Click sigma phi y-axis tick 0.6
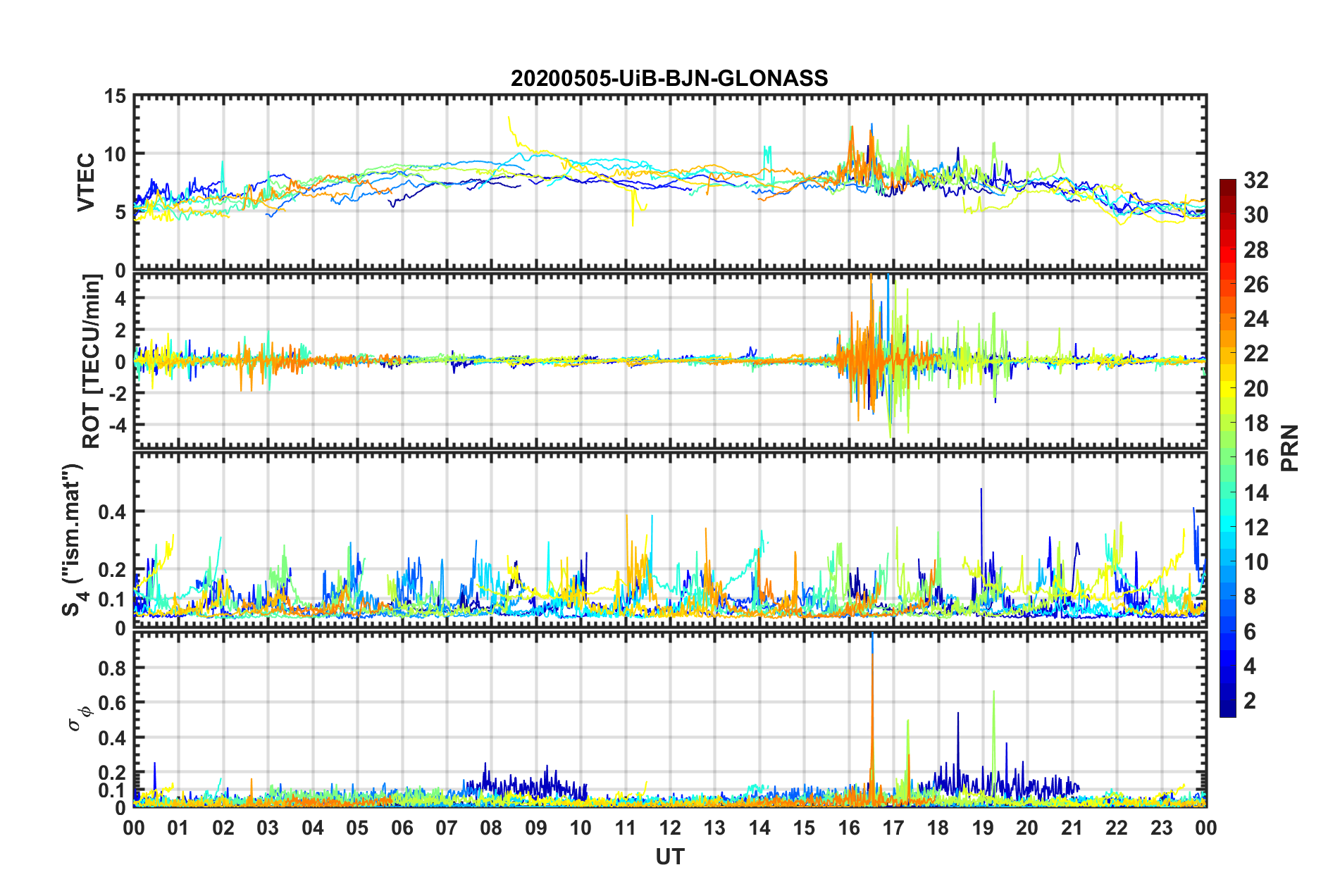The image size is (1340, 896). (x=113, y=703)
